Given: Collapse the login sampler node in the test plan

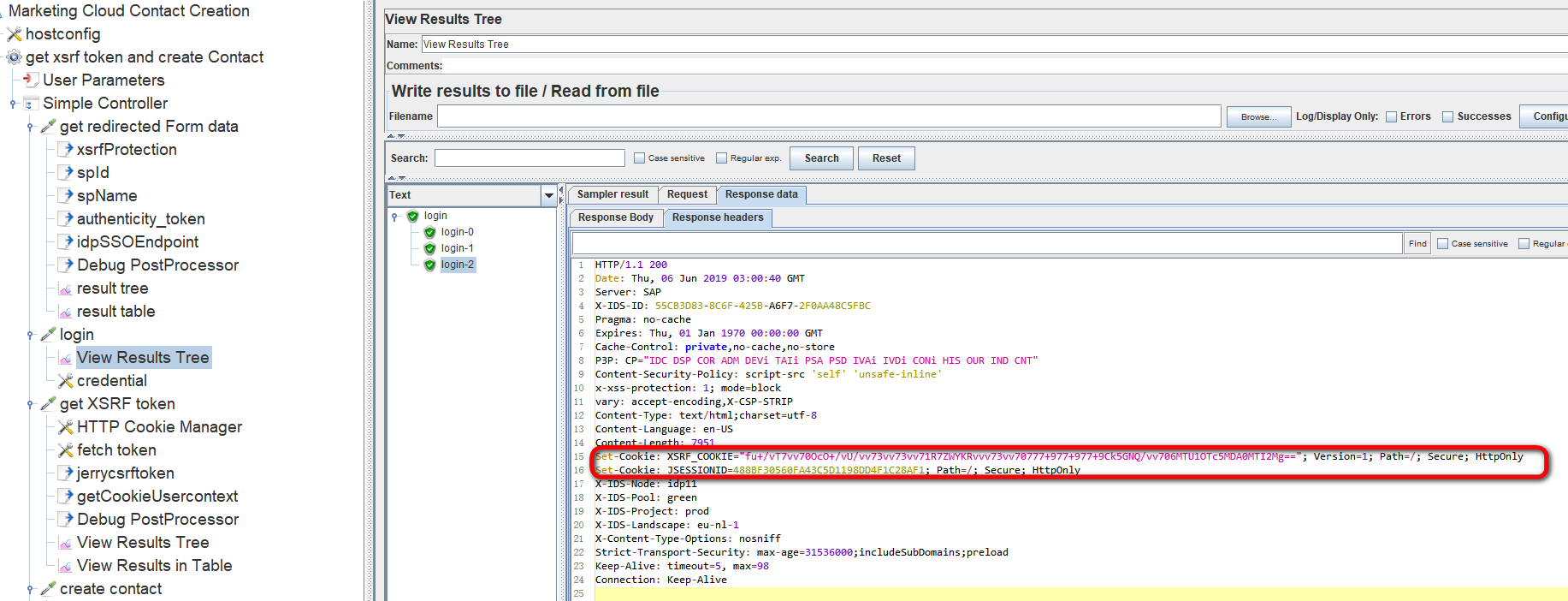Looking at the screenshot, I should coord(30,335).
